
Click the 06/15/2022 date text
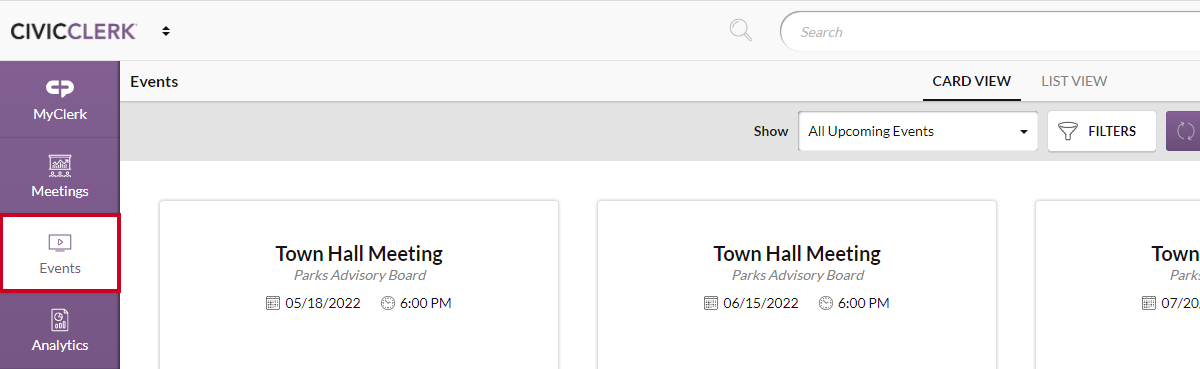[x=761, y=303]
